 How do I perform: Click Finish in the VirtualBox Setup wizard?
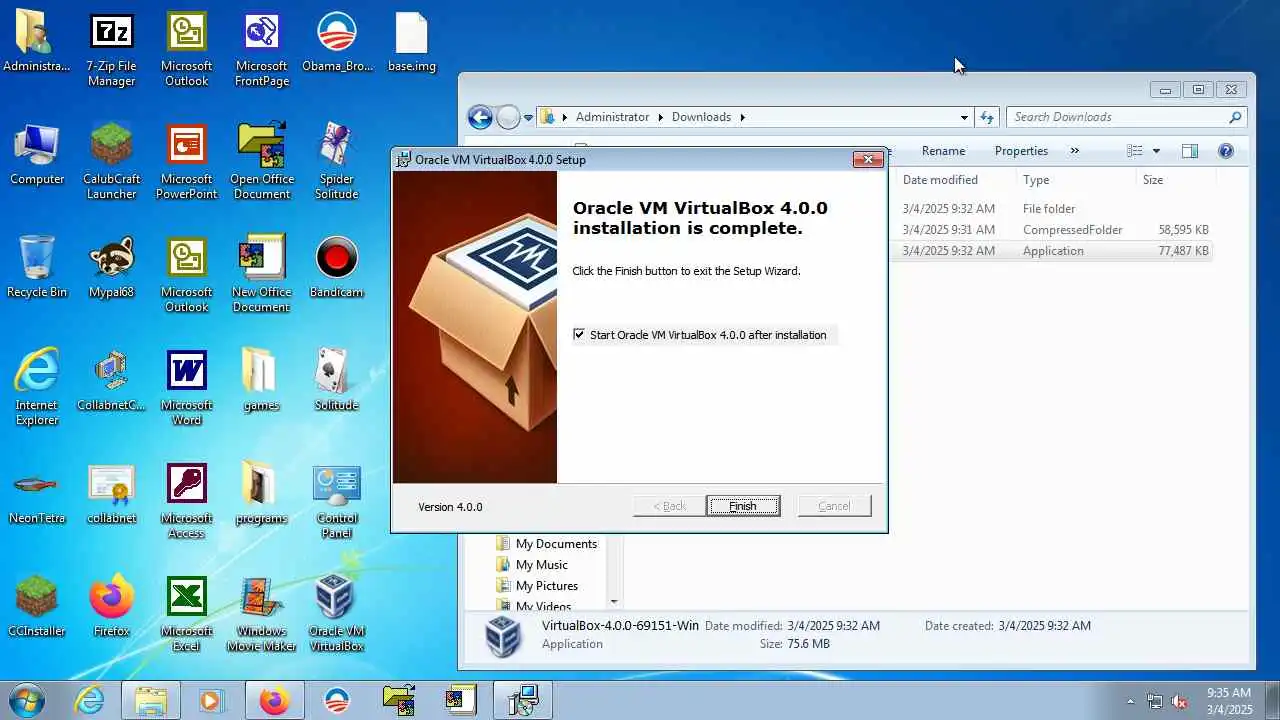(743, 506)
